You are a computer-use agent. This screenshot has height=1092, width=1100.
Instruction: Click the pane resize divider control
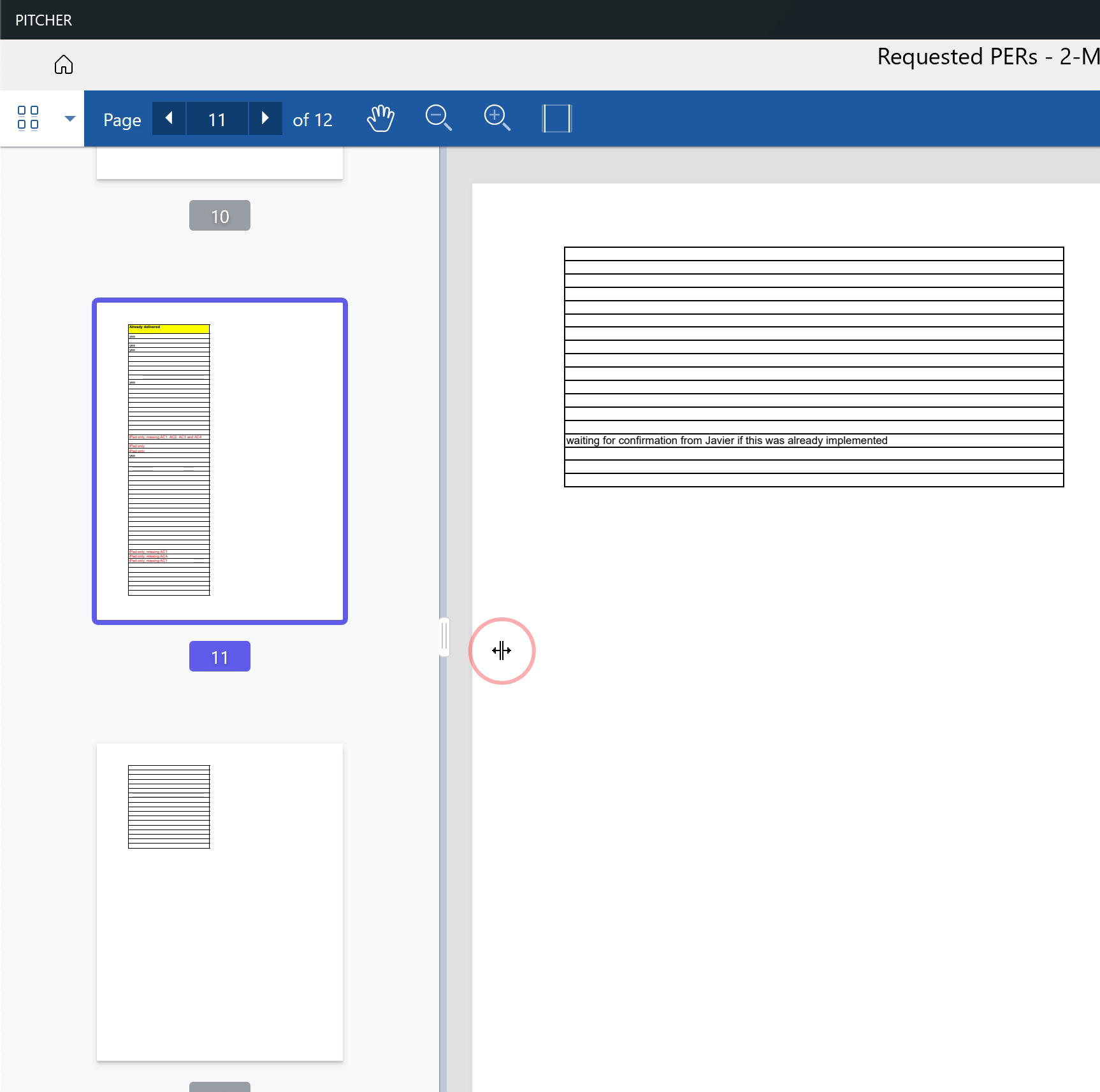tap(502, 650)
